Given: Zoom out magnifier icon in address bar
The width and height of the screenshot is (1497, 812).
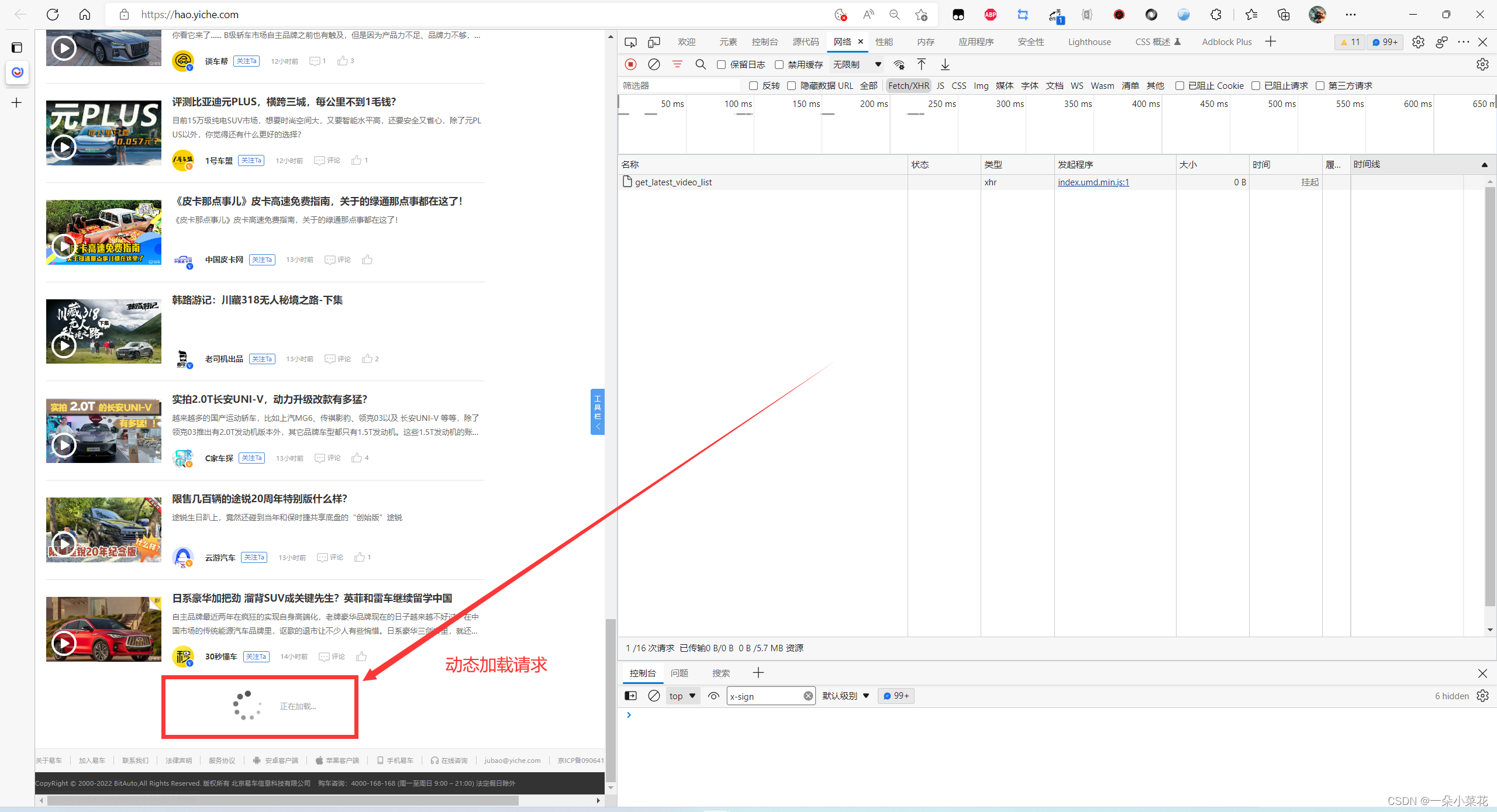Looking at the screenshot, I should pyautogui.click(x=895, y=15).
